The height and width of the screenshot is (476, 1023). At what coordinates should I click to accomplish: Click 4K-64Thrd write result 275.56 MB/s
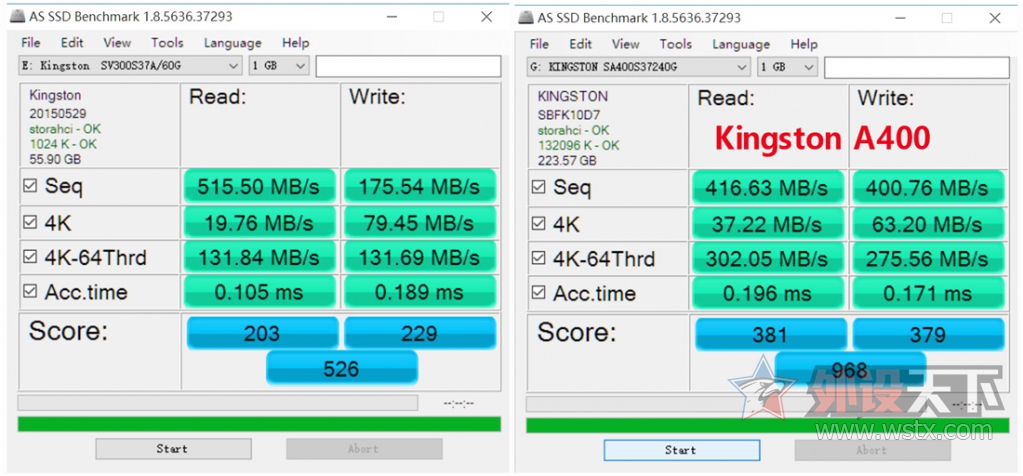click(x=928, y=259)
